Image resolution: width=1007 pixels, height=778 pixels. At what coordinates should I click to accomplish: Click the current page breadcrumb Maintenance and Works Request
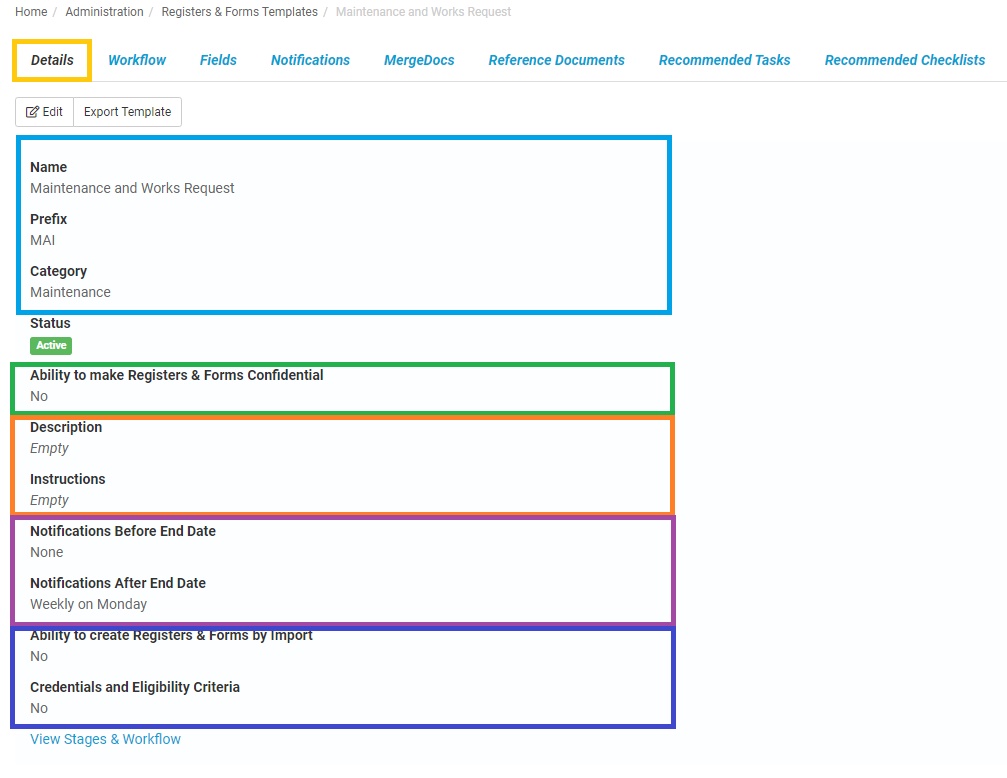click(x=423, y=12)
